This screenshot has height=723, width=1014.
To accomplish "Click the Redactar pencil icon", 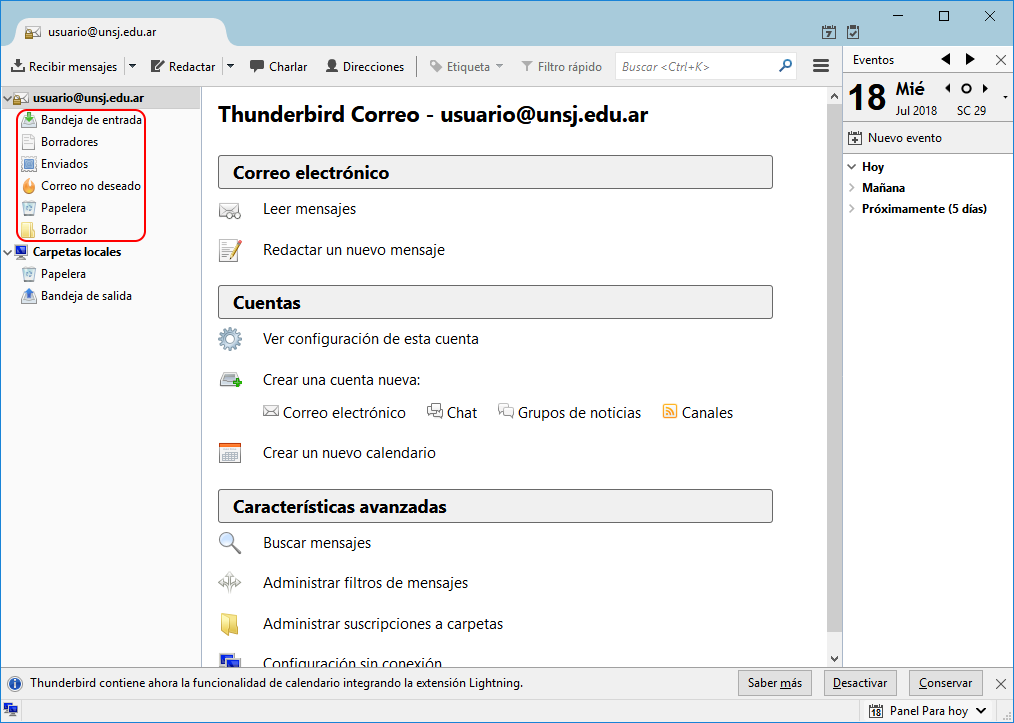I will (x=157, y=66).
